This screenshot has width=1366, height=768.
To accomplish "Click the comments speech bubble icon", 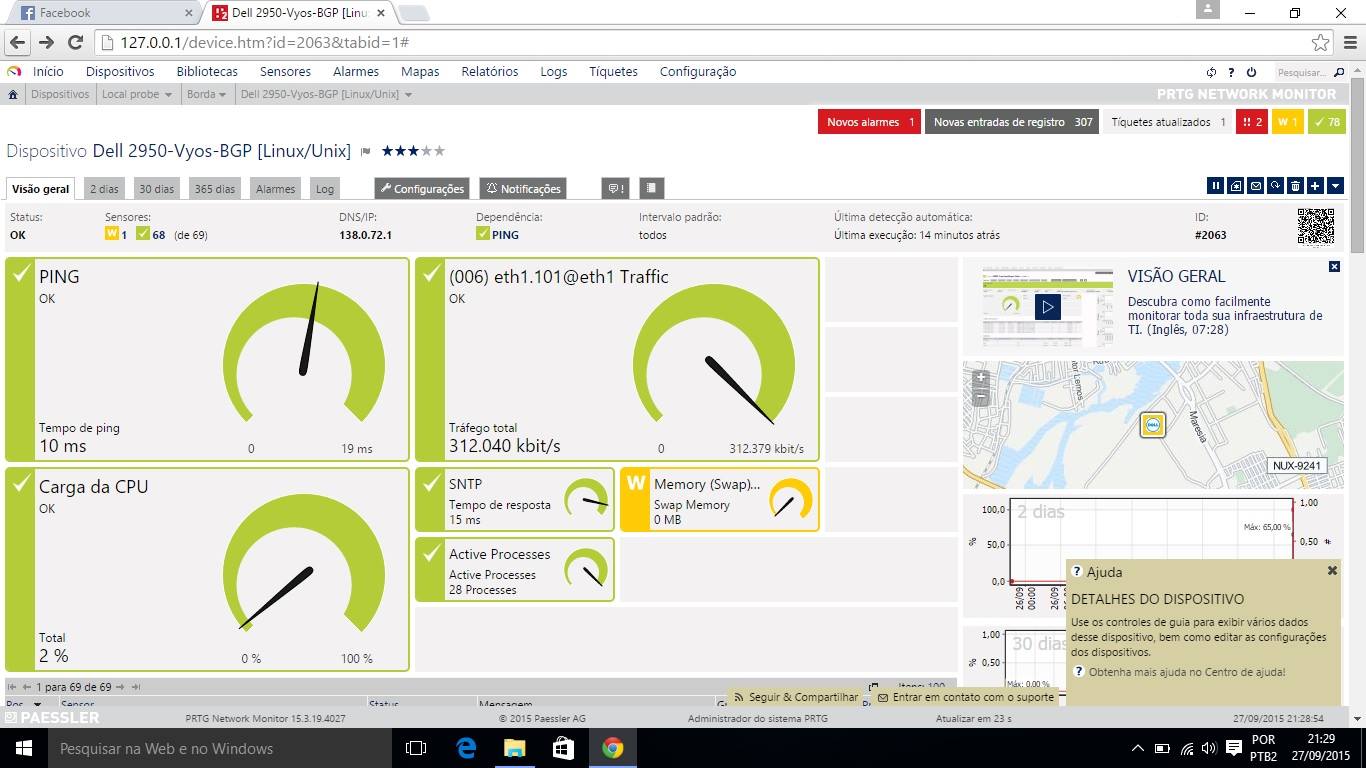I will click(x=615, y=188).
